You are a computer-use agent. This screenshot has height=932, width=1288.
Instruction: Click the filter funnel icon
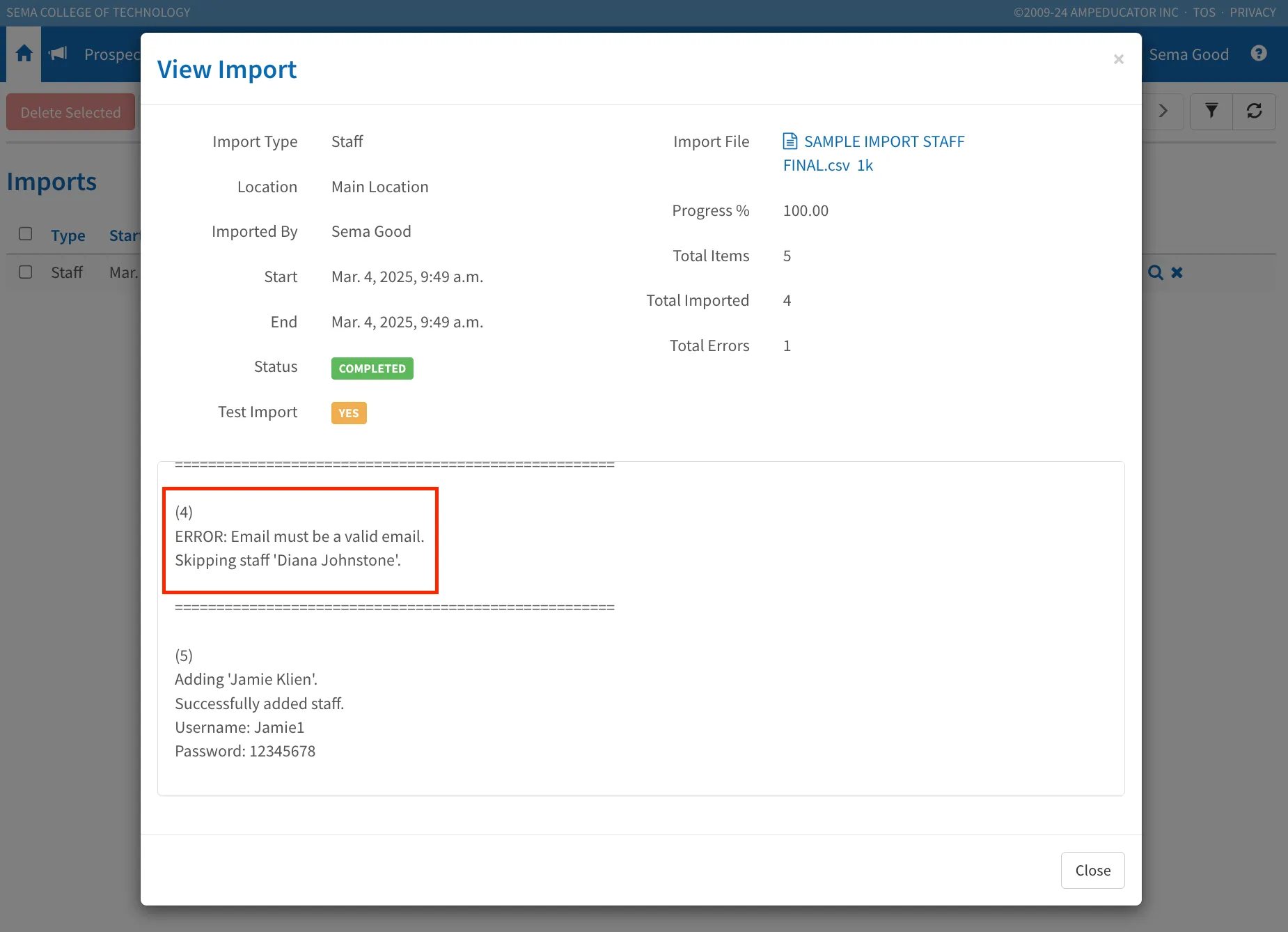1211,111
